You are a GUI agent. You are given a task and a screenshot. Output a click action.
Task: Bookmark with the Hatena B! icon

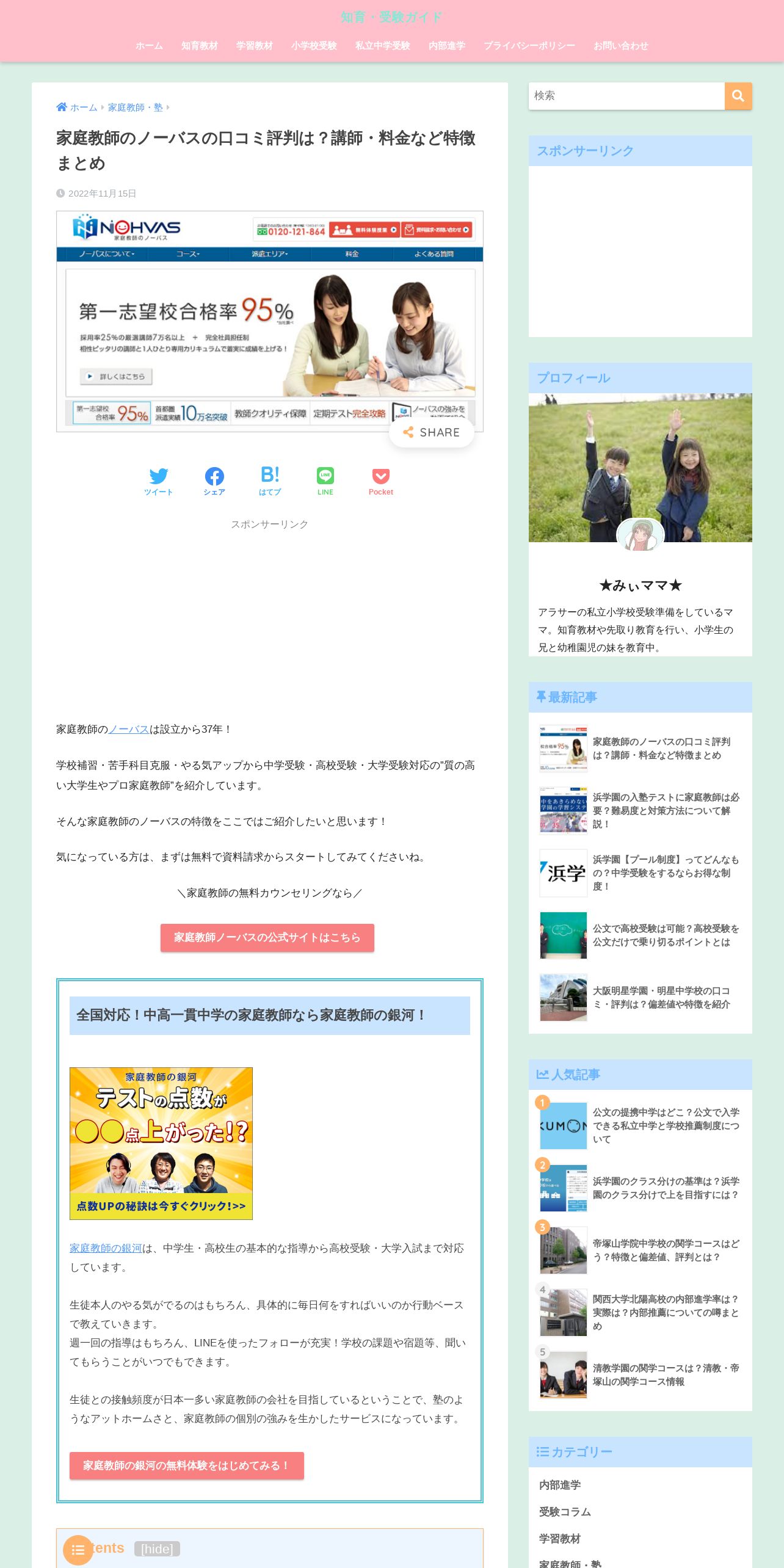(270, 481)
